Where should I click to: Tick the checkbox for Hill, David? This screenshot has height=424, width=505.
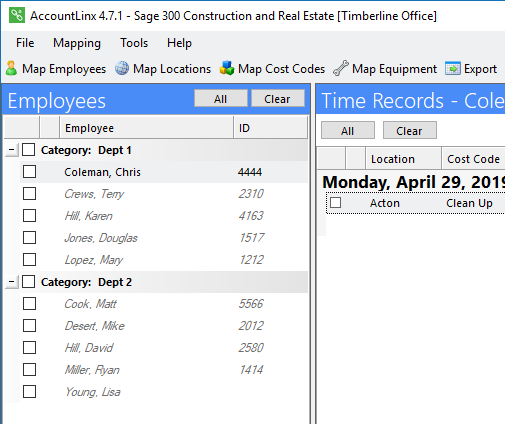click(30, 348)
